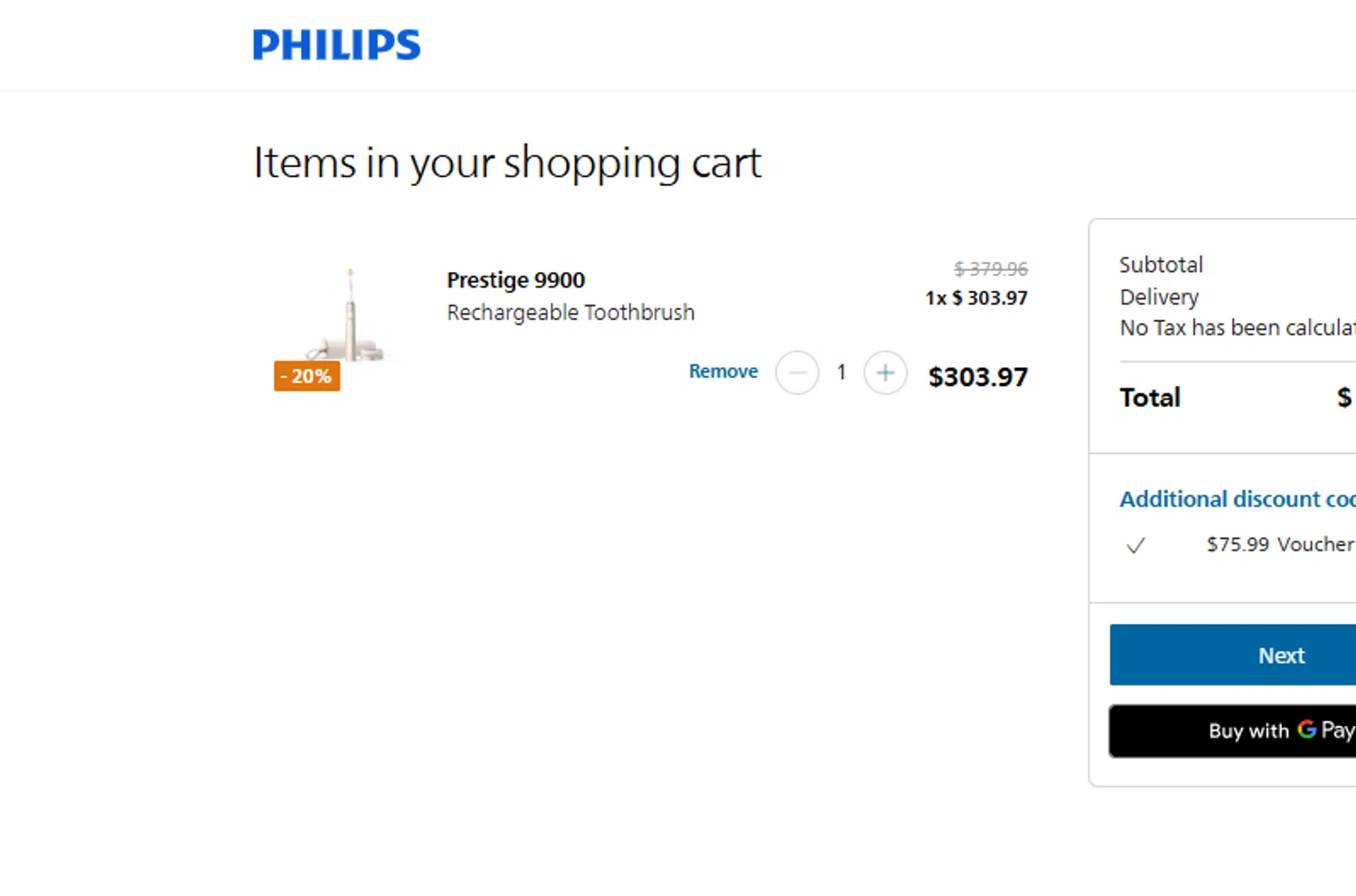Click the Total label in summary
This screenshot has height=896, width=1356.
[1150, 398]
